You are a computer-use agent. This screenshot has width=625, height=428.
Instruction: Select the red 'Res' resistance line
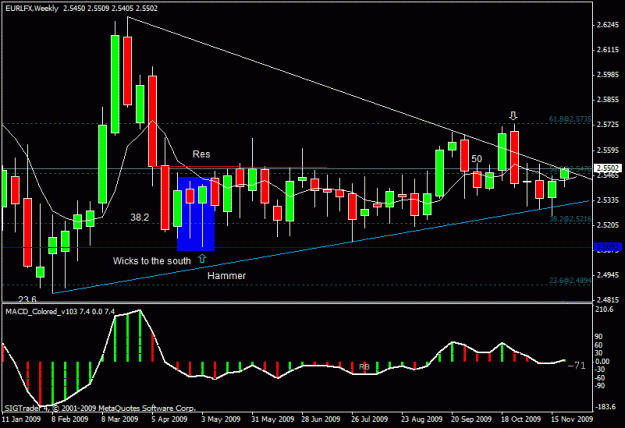pyautogui.click(x=238, y=167)
